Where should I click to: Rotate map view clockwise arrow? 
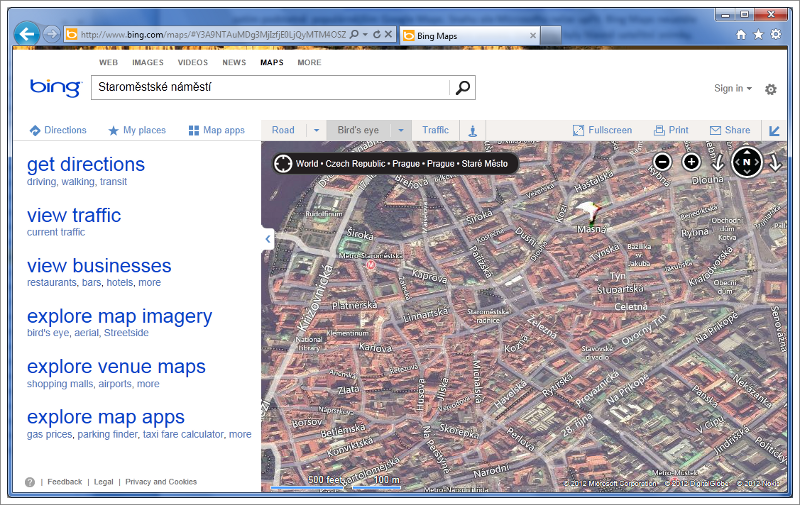(x=774, y=162)
